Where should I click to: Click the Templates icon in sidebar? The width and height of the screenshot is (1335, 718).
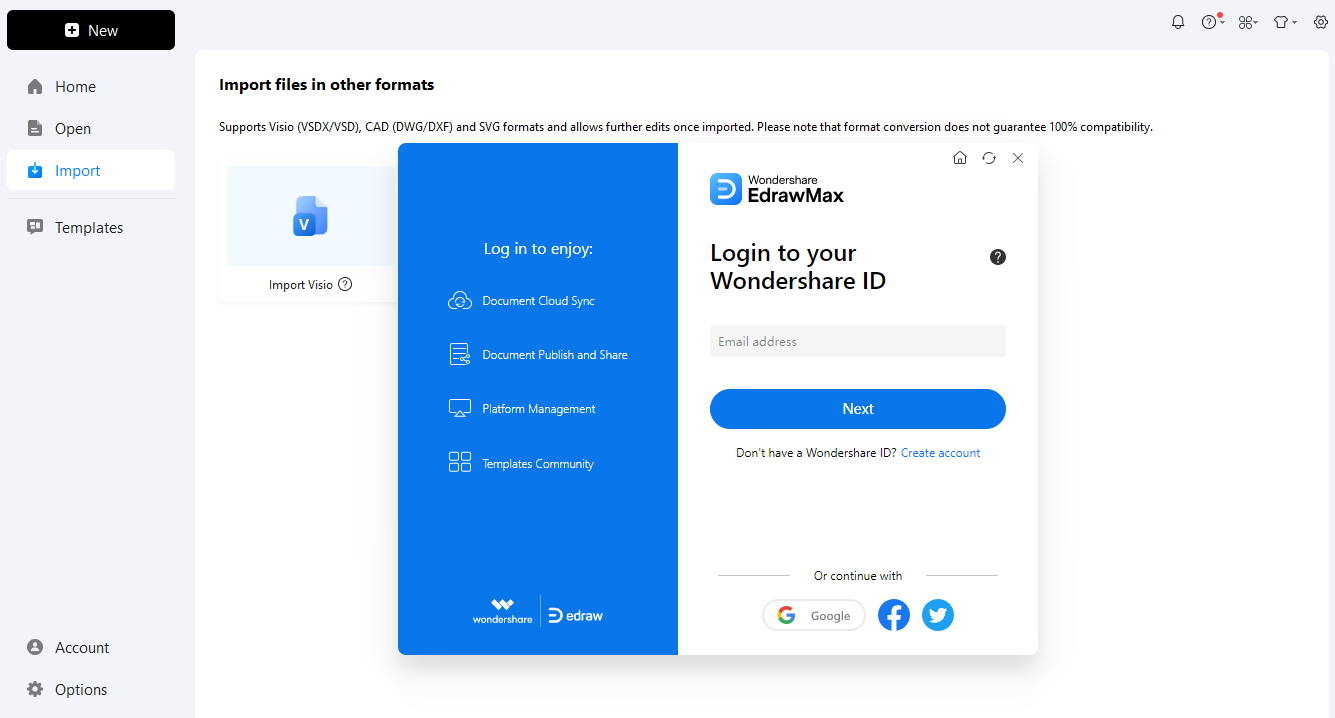point(35,227)
